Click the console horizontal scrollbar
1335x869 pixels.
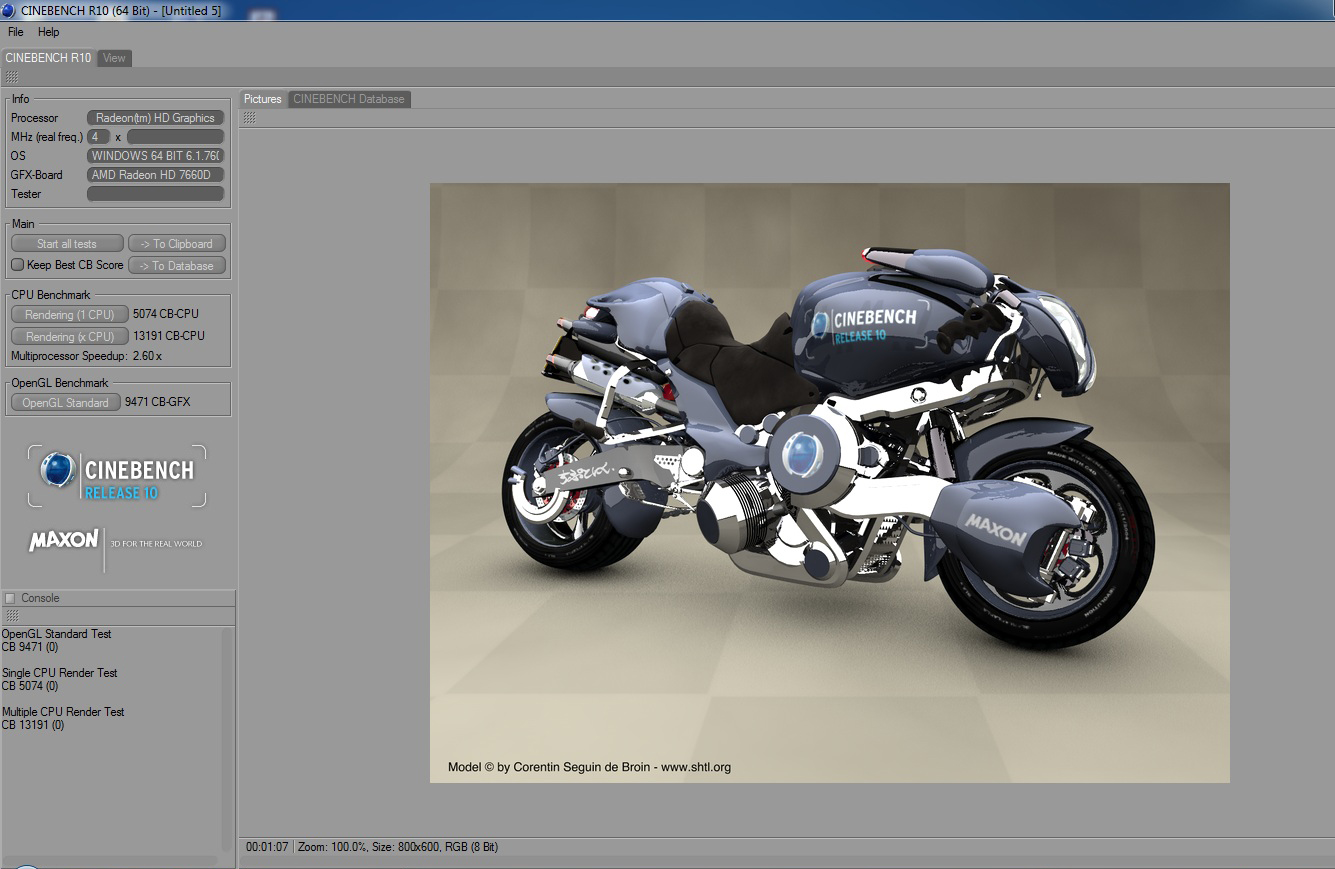click(110, 860)
